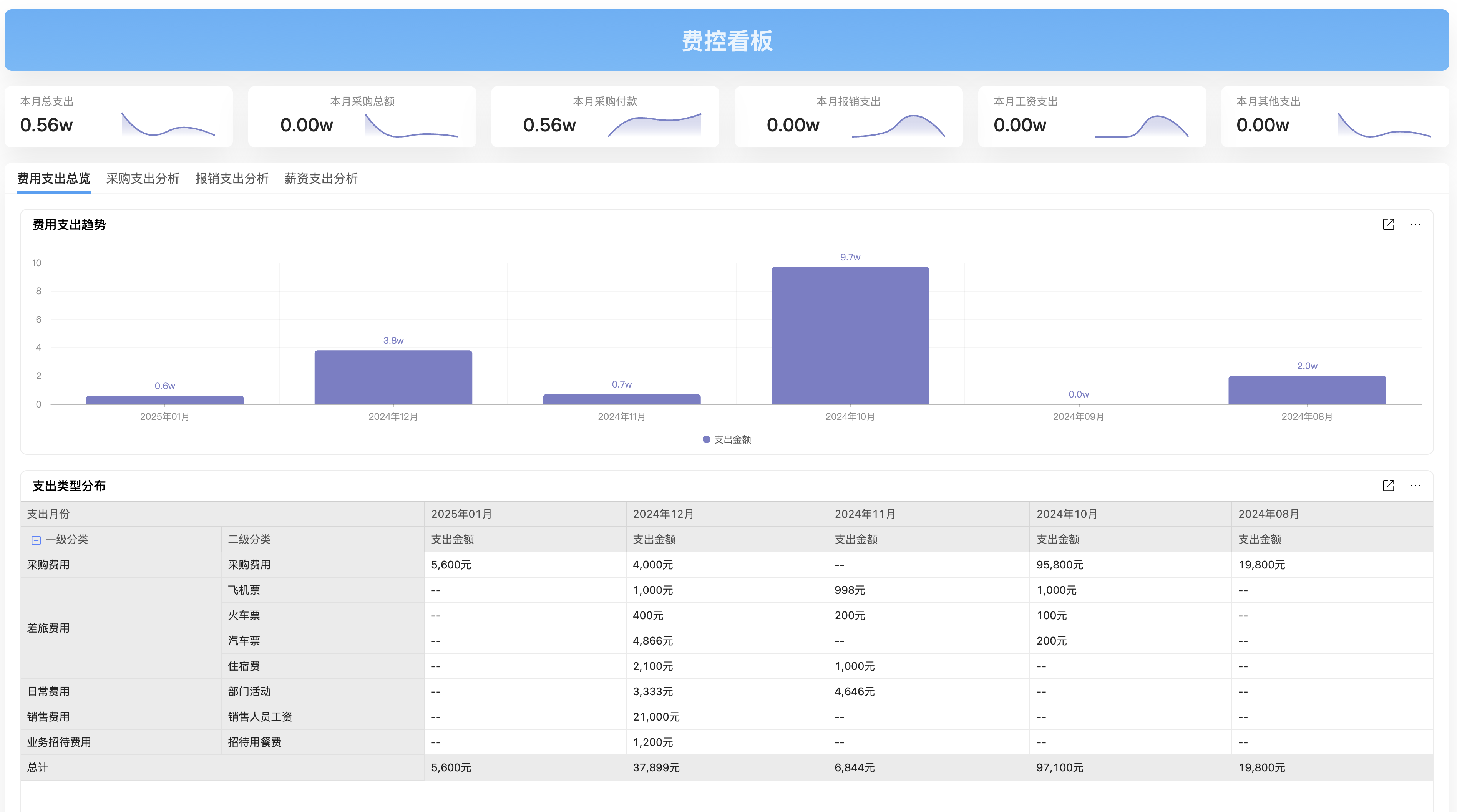Click the 本月采购付款 sparkline chart
The image size is (1457, 812).
654,125
